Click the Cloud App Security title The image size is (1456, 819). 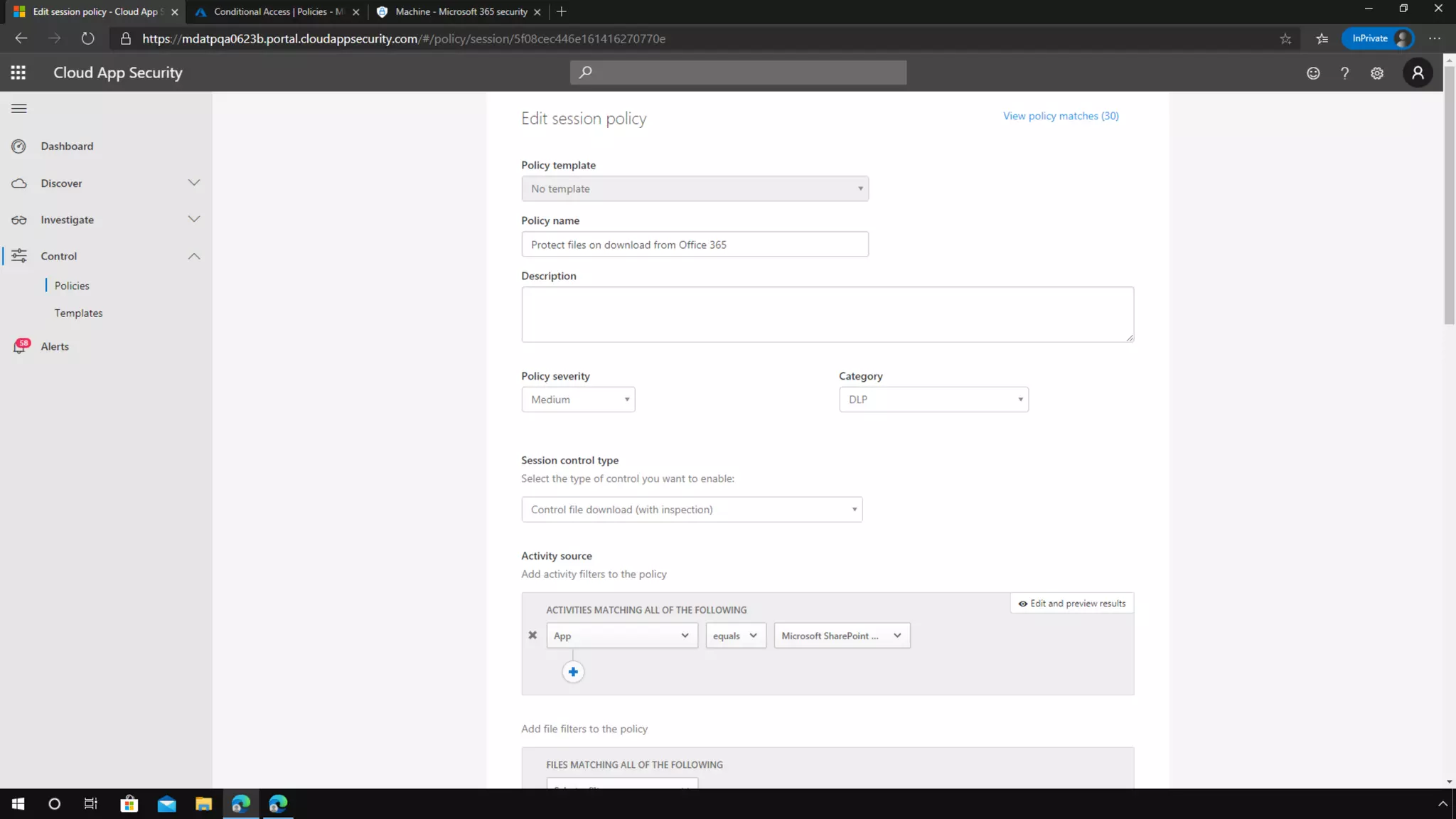tap(118, 73)
